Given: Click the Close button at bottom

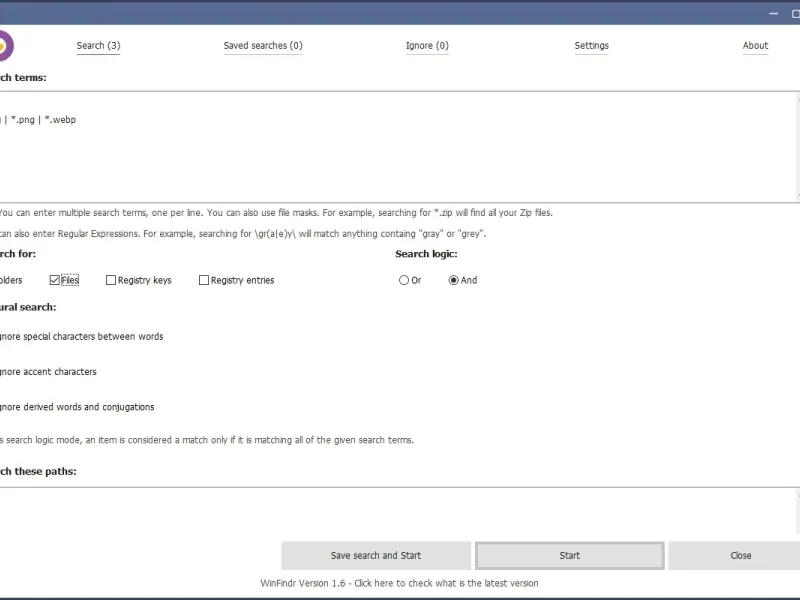Looking at the screenshot, I should tap(734, 556).
